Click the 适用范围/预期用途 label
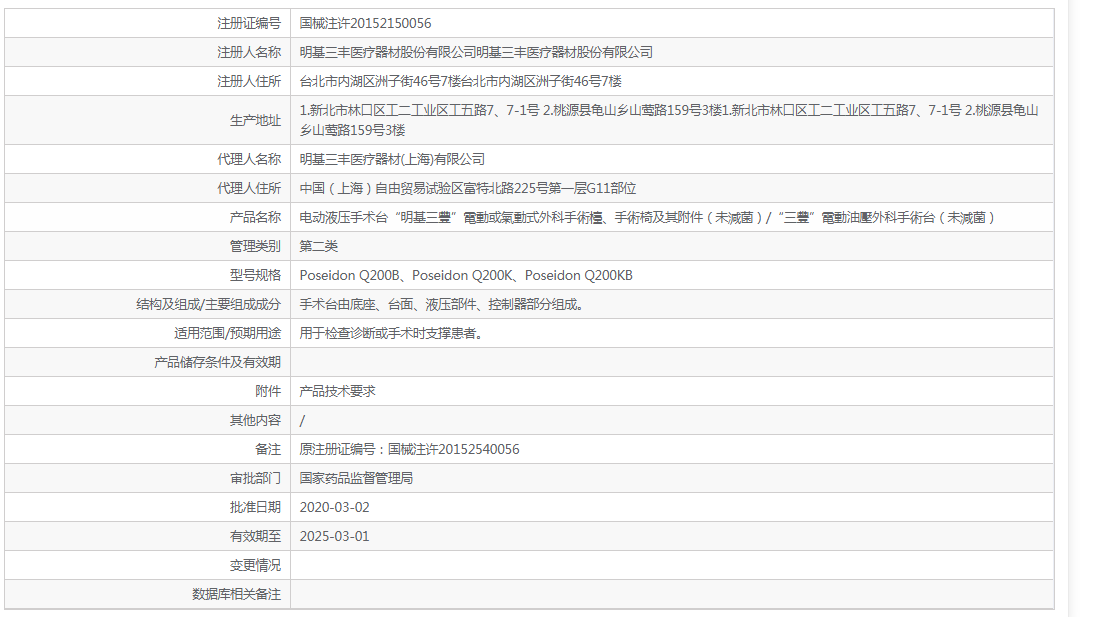Screen dimensions: 1098x617 pos(227,333)
